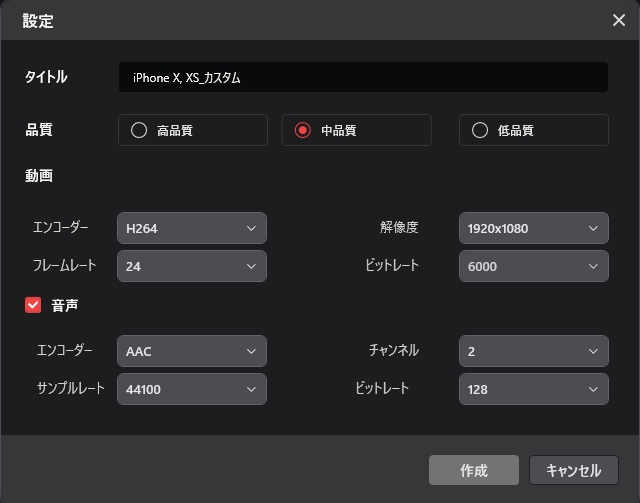Open the audio ビットレート 128 dropdown
The image size is (640, 503).
click(x=533, y=389)
